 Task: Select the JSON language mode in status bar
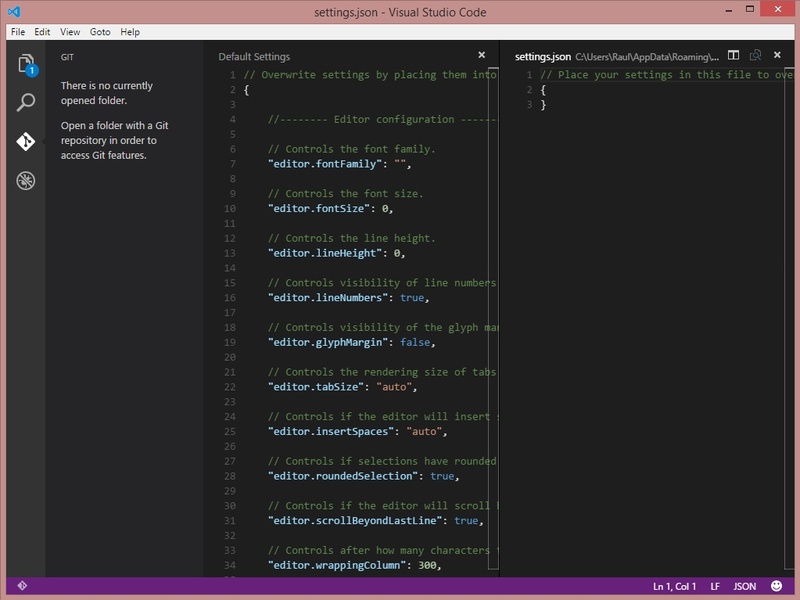(745, 586)
